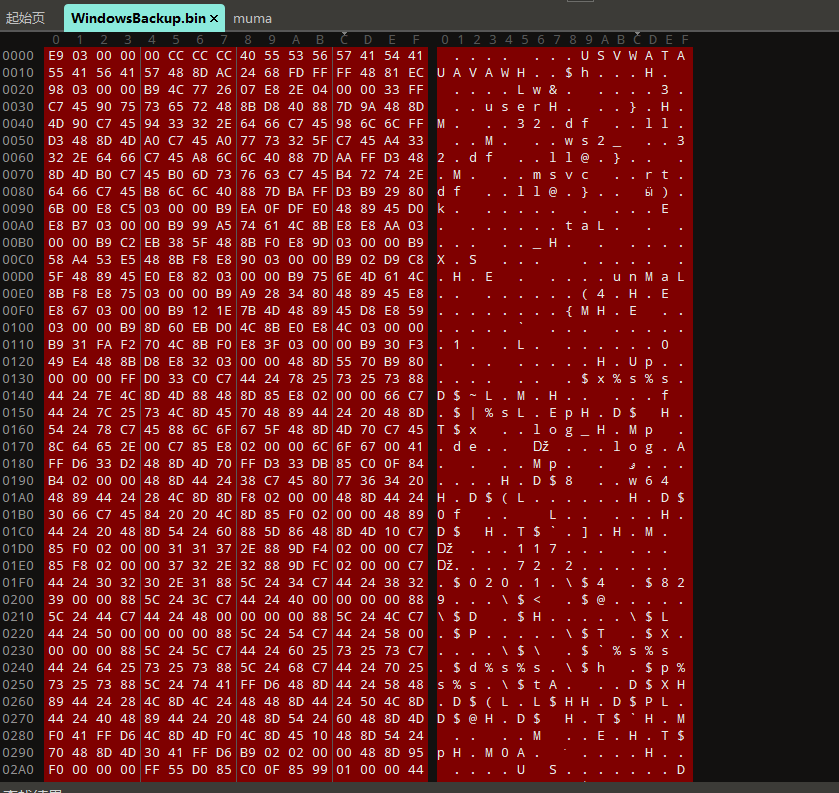Select byte 54 in row 0160
The height and width of the screenshot is (793, 839).
(x=56, y=430)
